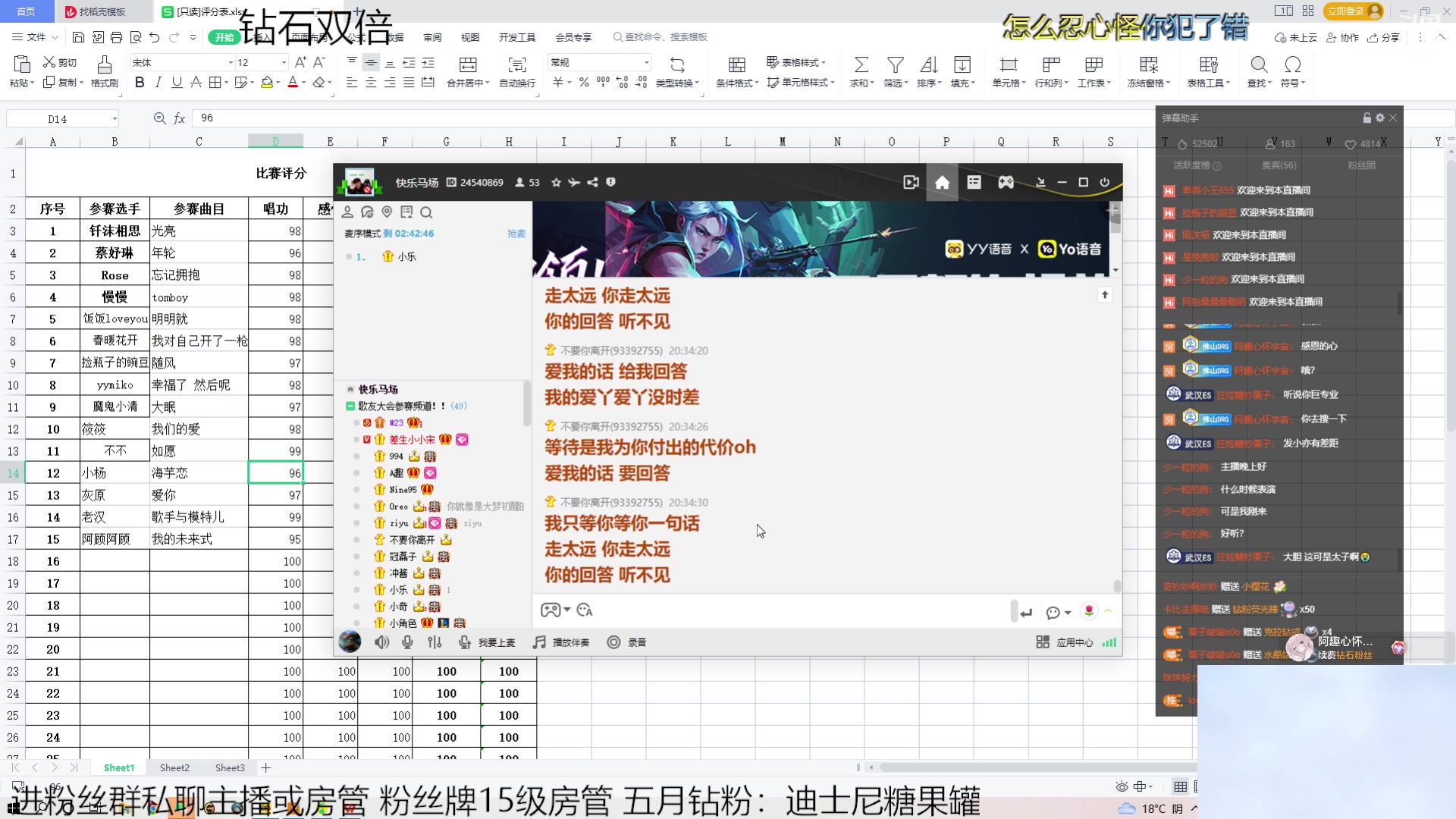This screenshot has width=1456, height=819.
Task: Select column D header
Action: tap(275, 142)
